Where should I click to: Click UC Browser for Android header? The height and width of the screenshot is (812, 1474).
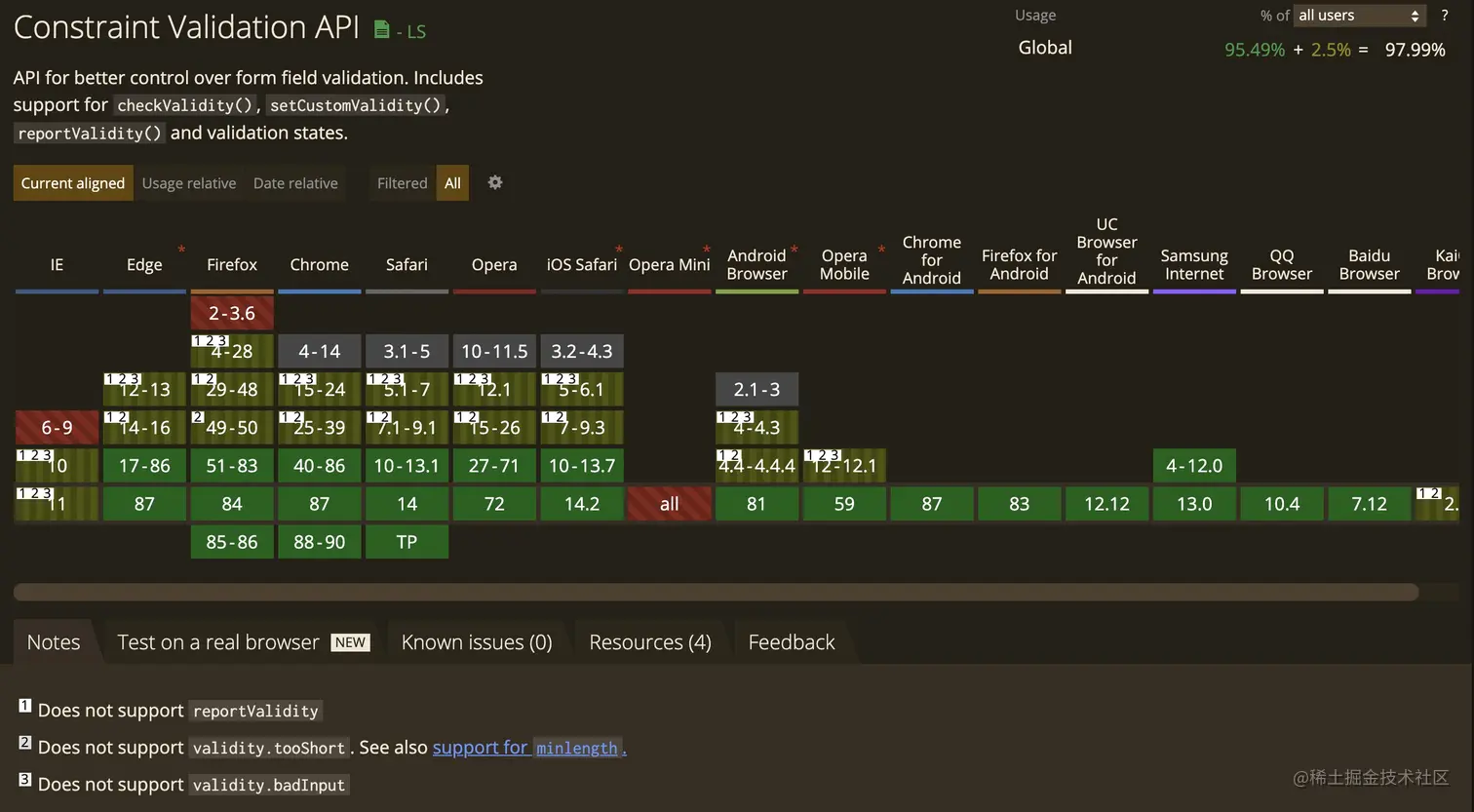tap(1107, 251)
